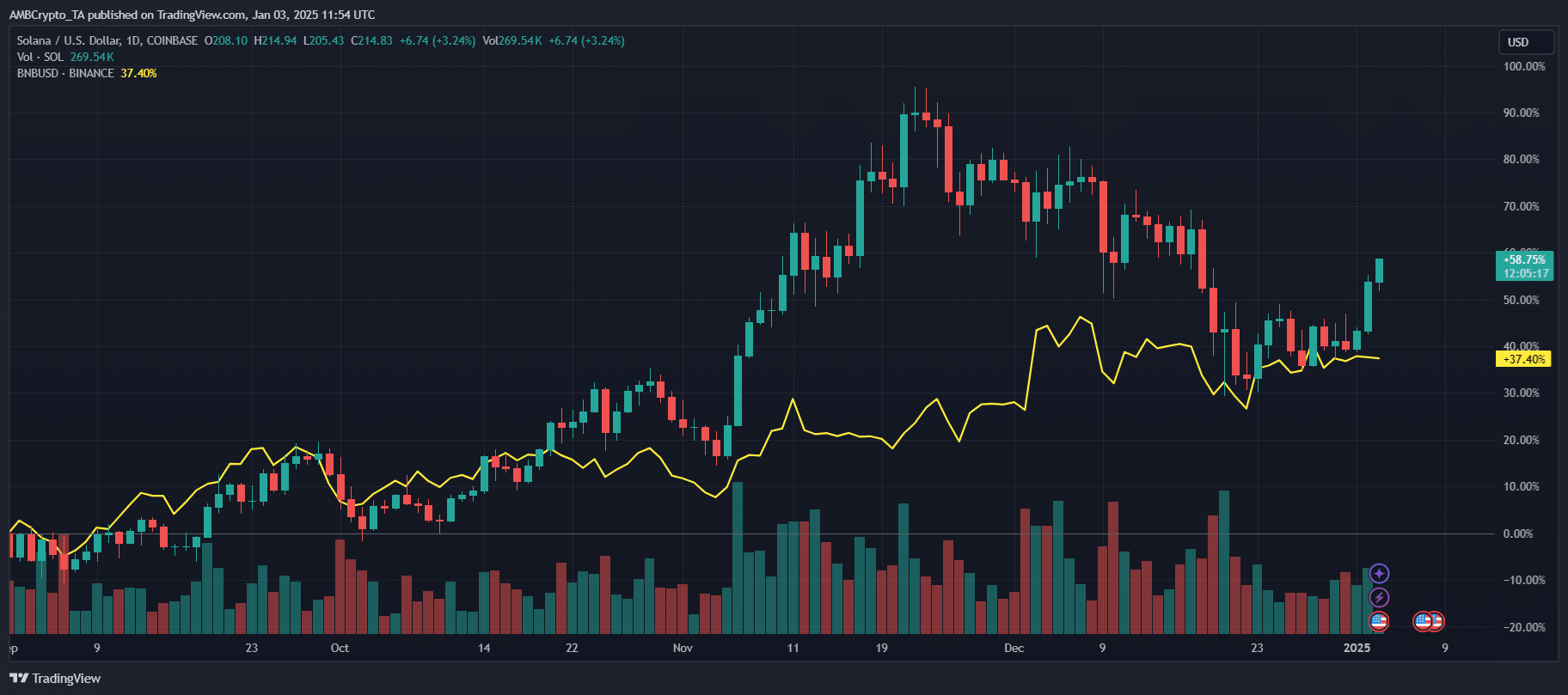Select the BNBUSD · BINANCE comparison legend
This screenshot has height=695, width=1568.
click(65, 73)
